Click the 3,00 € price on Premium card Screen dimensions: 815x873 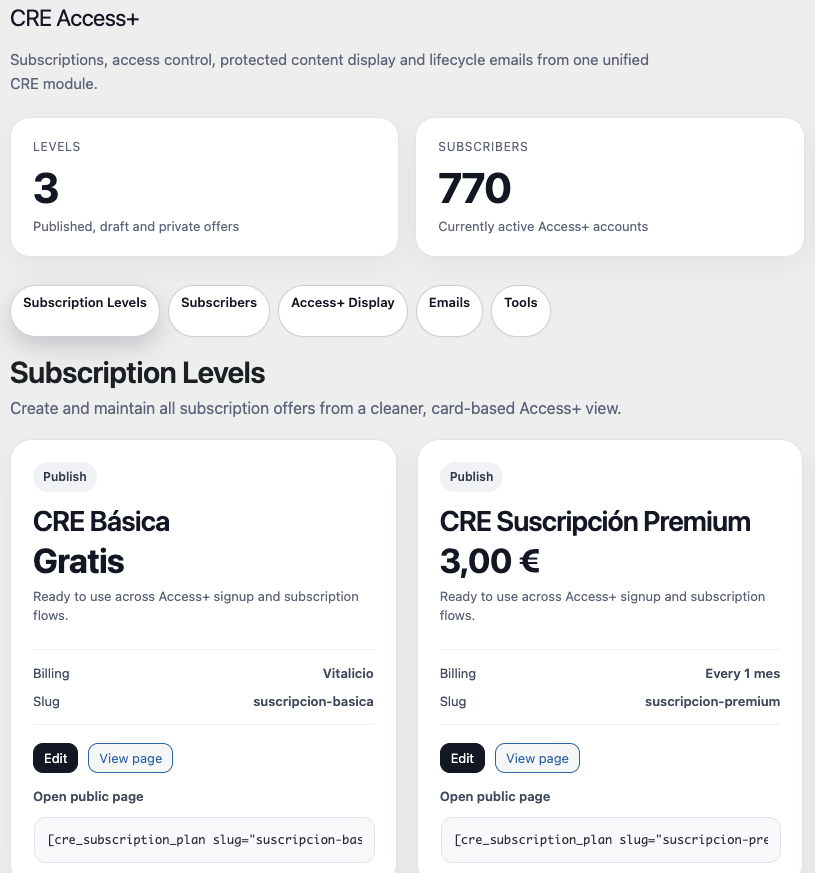click(490, 561)
